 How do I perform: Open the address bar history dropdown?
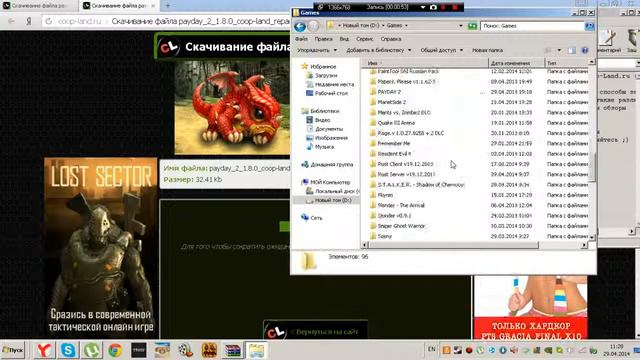pyautogui.click(x=461, y=26)
